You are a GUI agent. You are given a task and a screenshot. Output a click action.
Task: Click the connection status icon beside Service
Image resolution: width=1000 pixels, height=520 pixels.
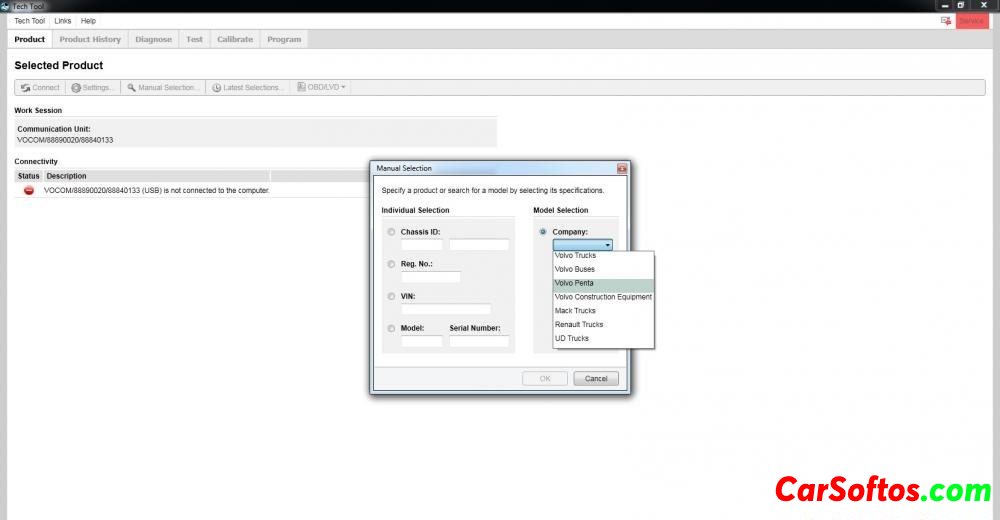click(x=945, y=20)
